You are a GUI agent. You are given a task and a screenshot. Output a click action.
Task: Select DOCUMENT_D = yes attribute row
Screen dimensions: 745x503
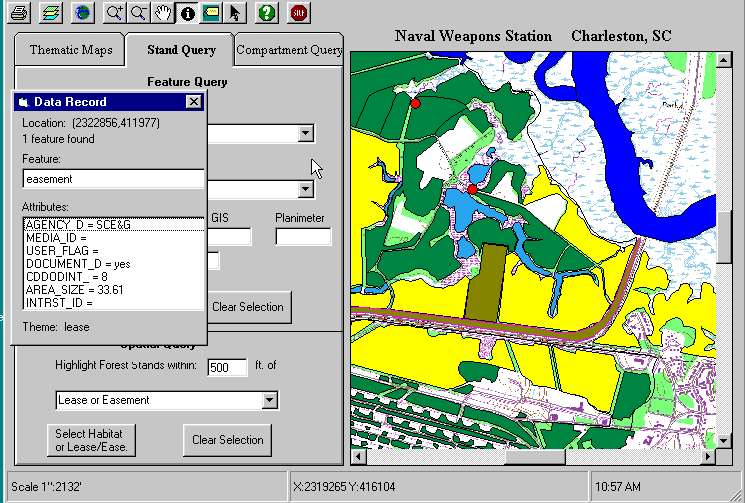[x=114, y=264]
